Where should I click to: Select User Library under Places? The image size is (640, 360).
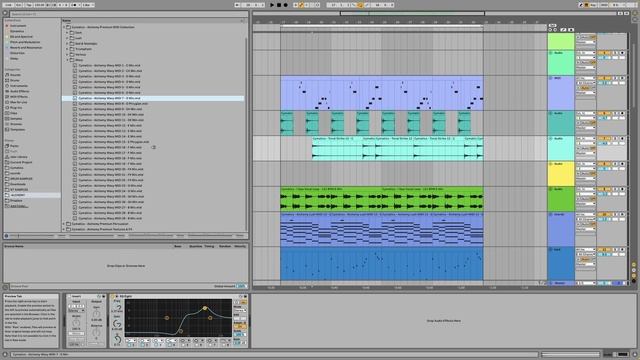(18, 157)
